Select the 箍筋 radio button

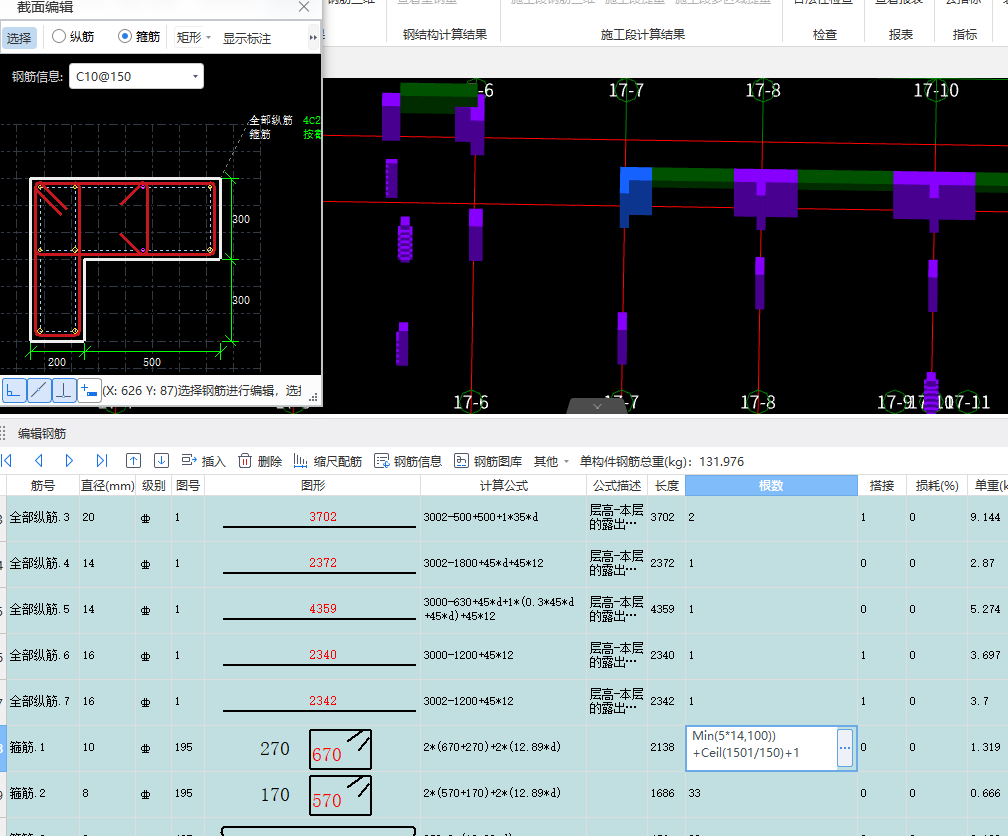[x=125, y=37]
